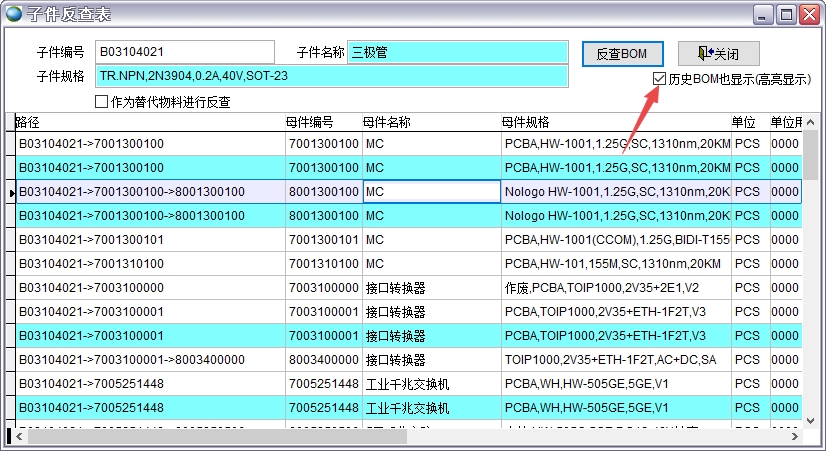828x451 pixels.
Task: Click the current-row arrow indicator at left
Action: [10, 192]
